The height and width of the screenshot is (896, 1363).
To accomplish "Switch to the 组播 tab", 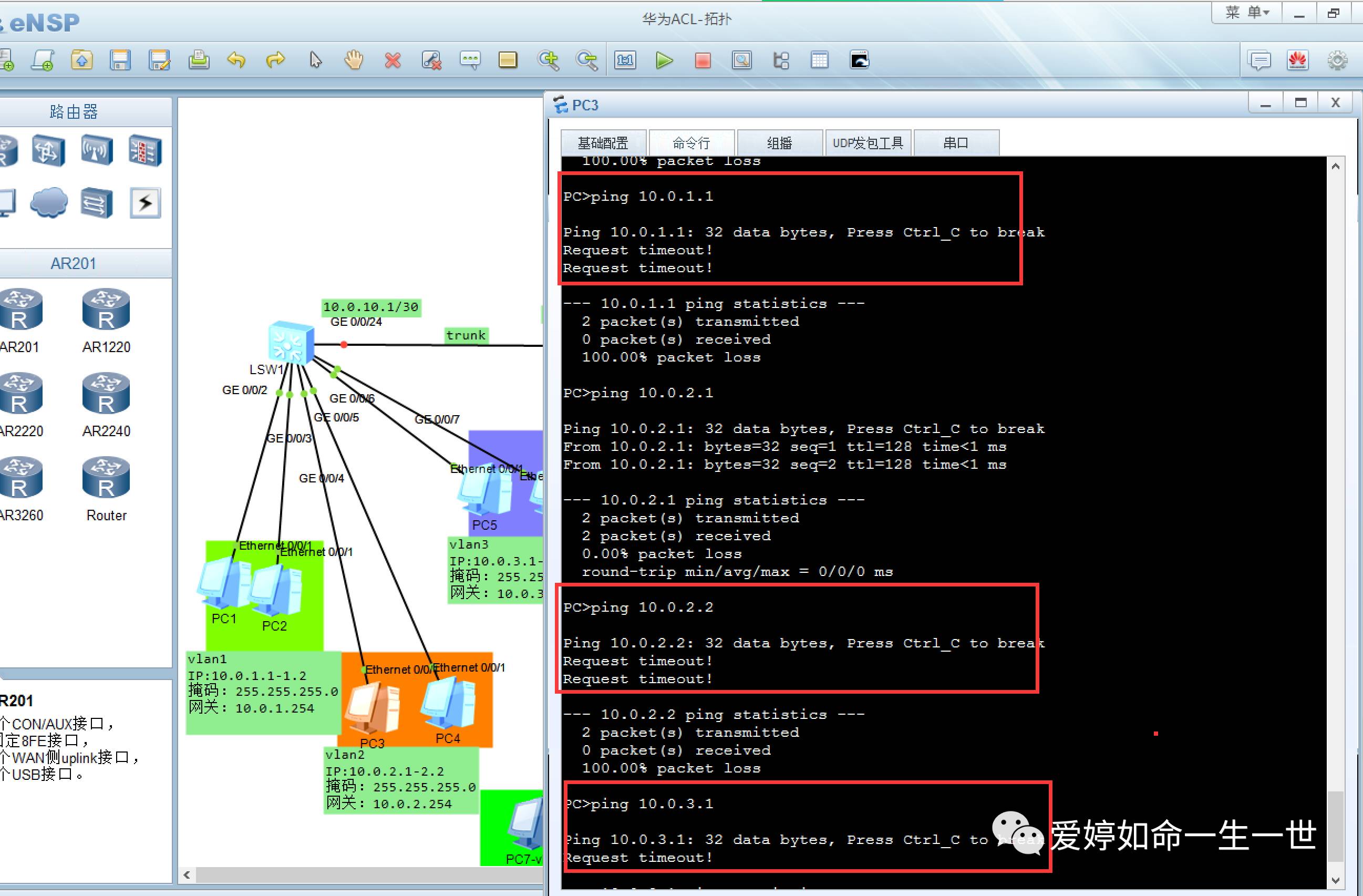I will click(779, 142).
